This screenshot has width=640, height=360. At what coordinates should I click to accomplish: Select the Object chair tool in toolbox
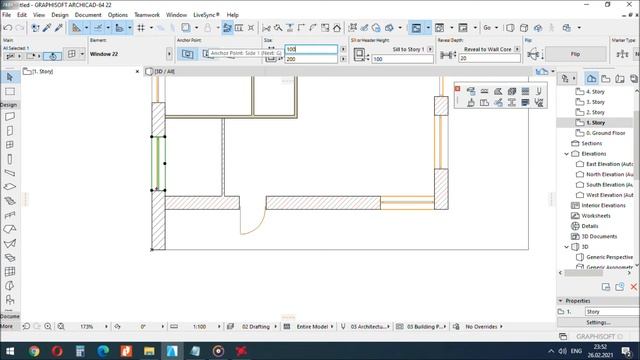coord(10,300)
